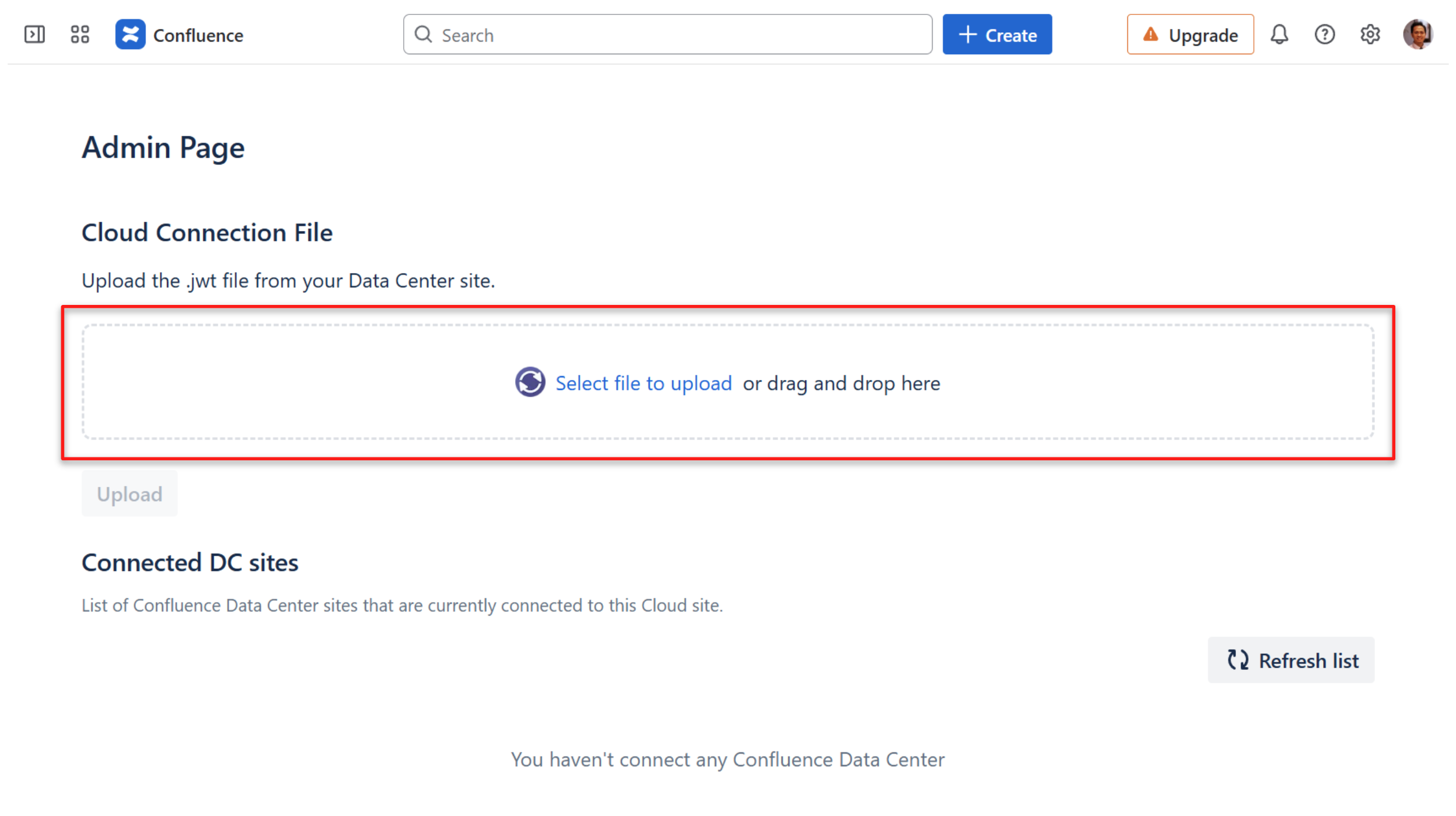Click the Confluence product name text
The width and height of the screenshot is (1456, 816).
coord(198,35)
